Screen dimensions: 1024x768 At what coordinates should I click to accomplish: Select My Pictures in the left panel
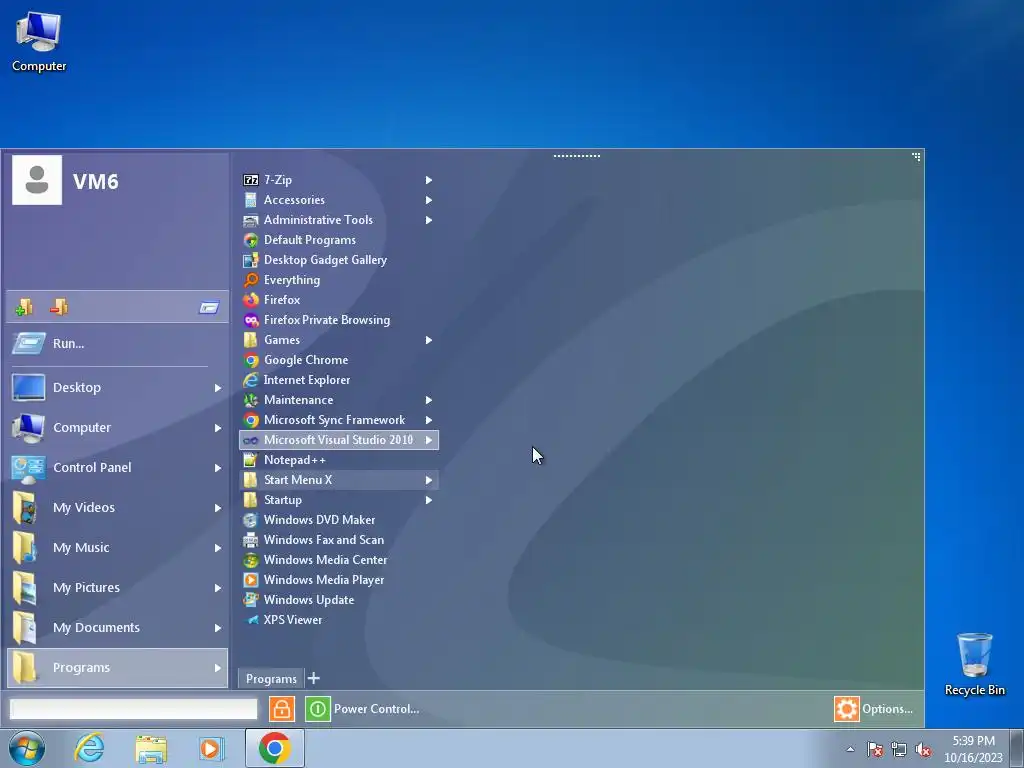118,587
